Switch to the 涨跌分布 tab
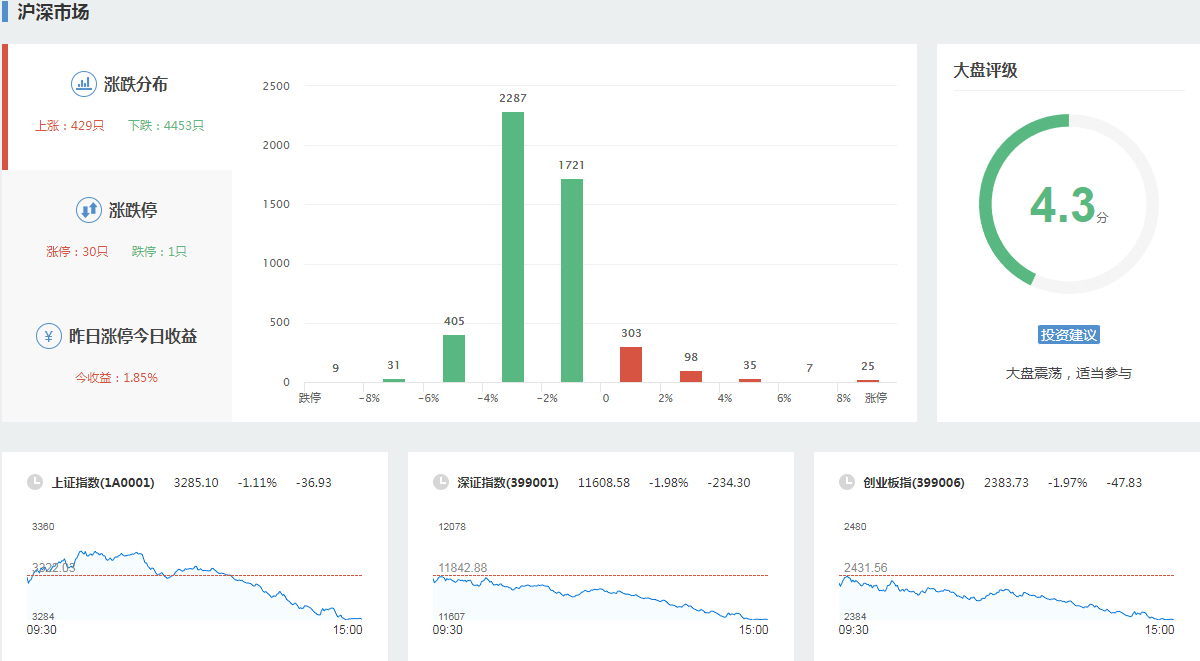The width and height of the screenshot is (1200, 661). [x=135, y=85]
